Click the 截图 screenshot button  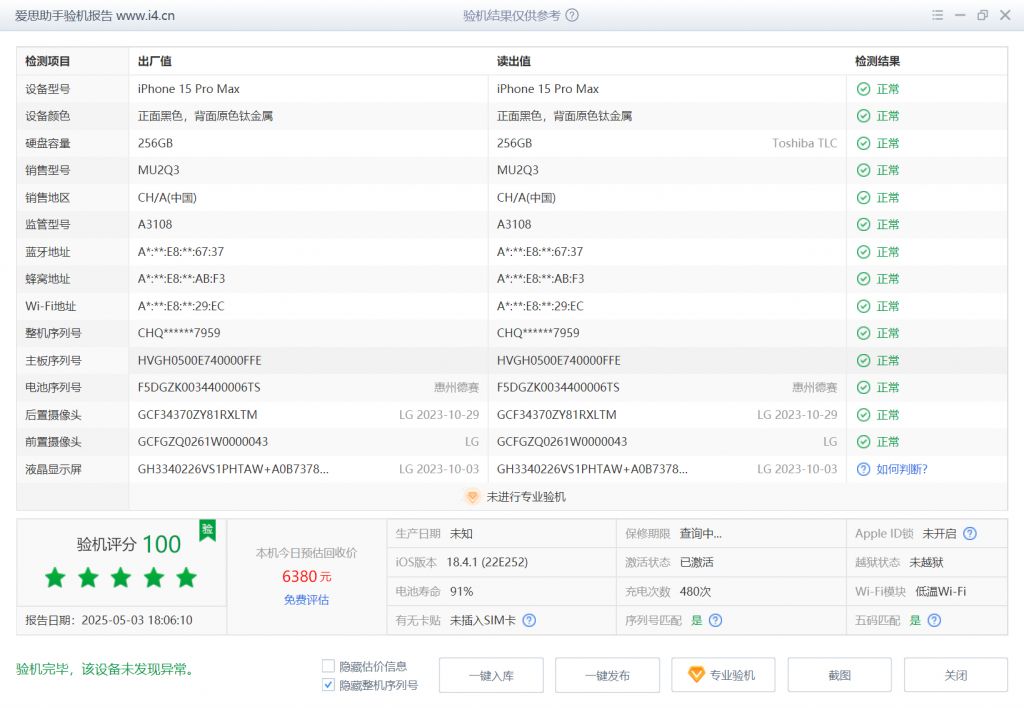point(839,675)
